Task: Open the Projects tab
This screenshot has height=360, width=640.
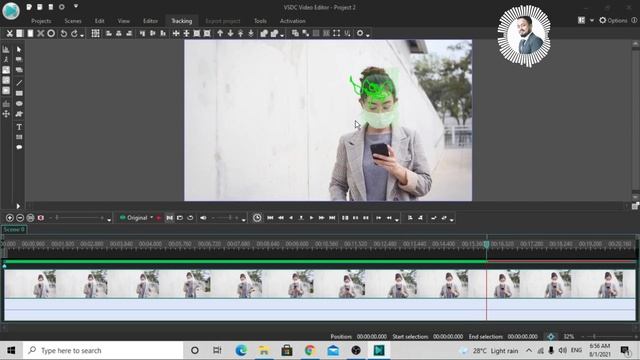Action: pos(41,21)
